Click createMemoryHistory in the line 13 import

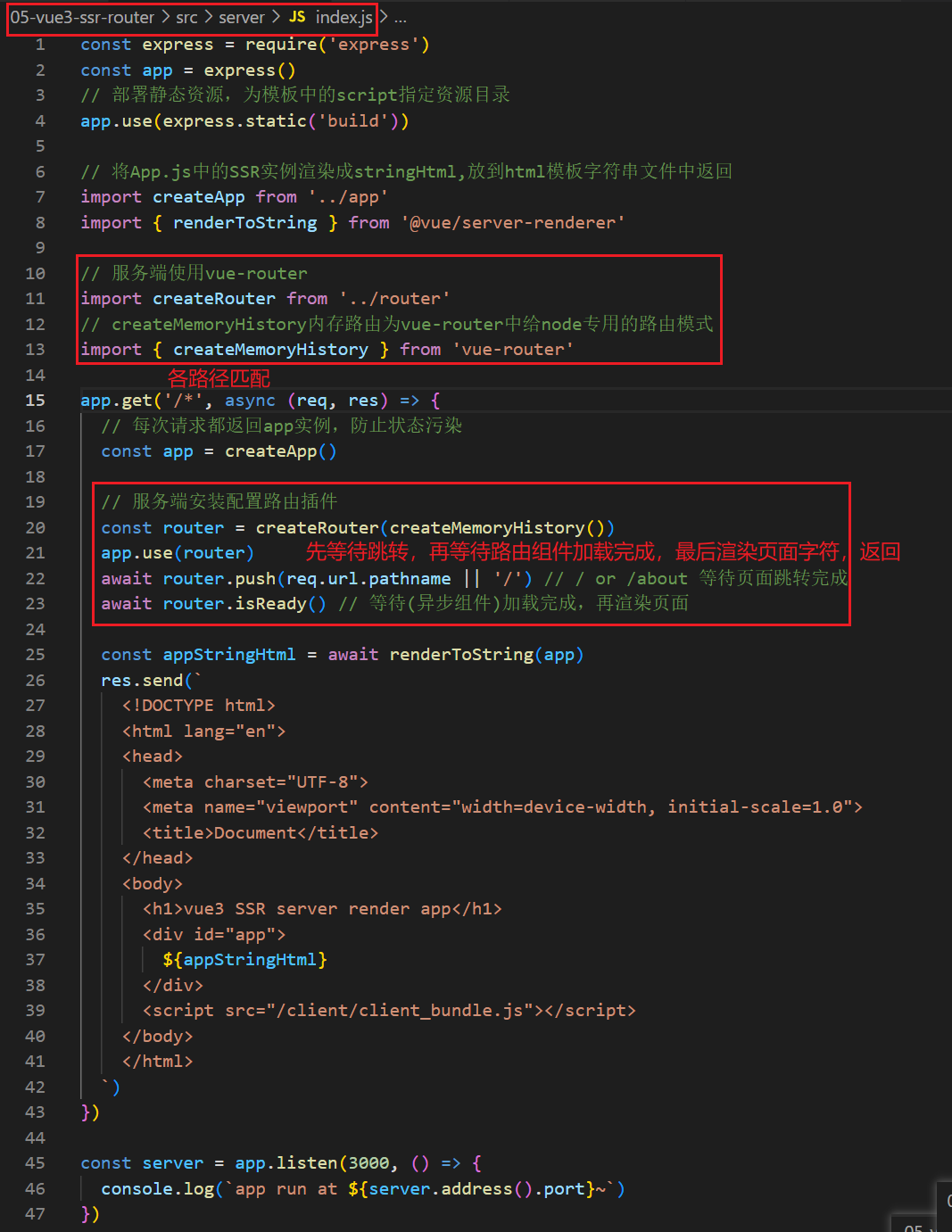point(270,350)
